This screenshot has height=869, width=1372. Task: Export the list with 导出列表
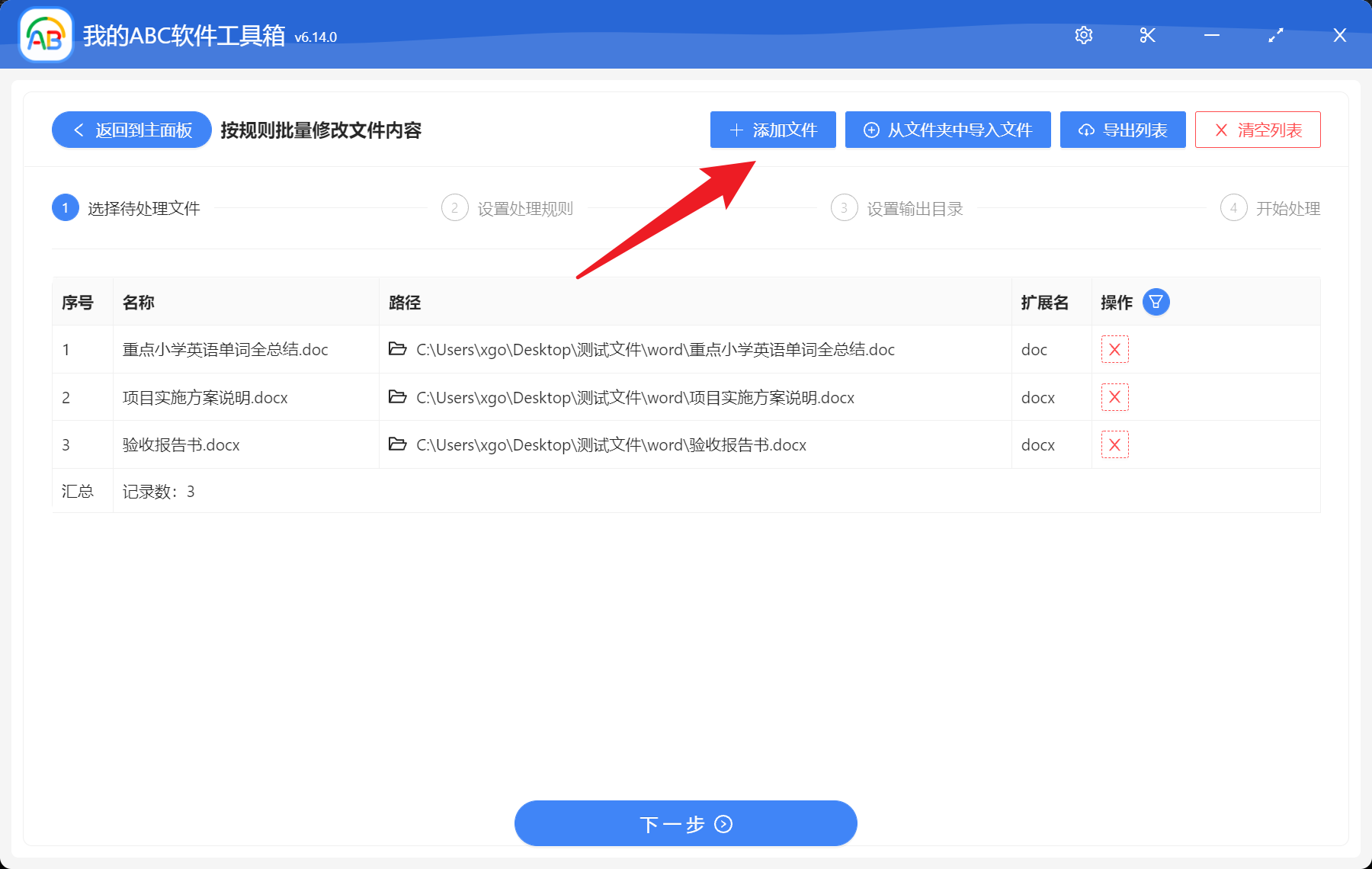1122,130
